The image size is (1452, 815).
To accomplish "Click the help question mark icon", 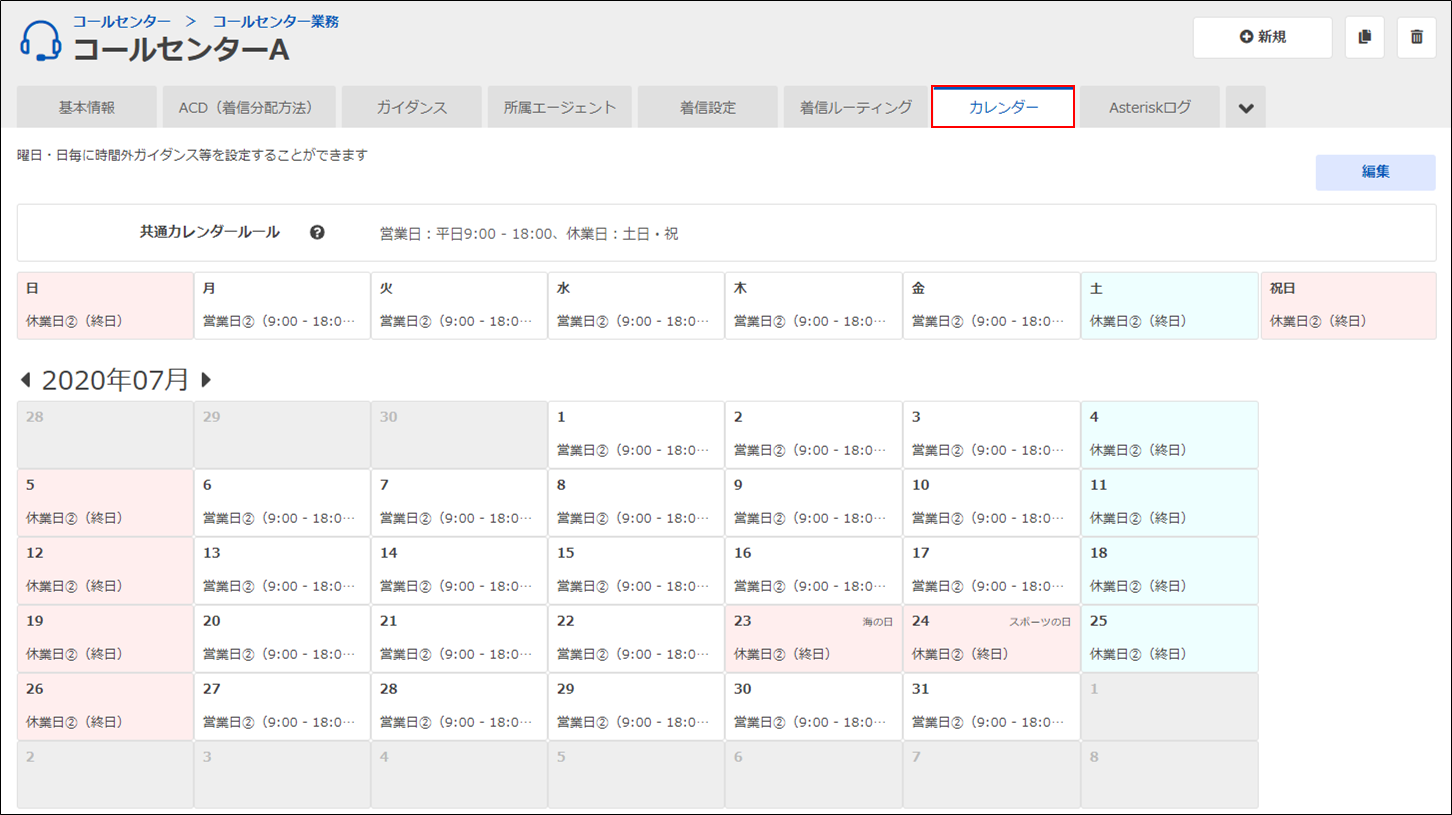I will pyautogui.click(x=317, y=232).
